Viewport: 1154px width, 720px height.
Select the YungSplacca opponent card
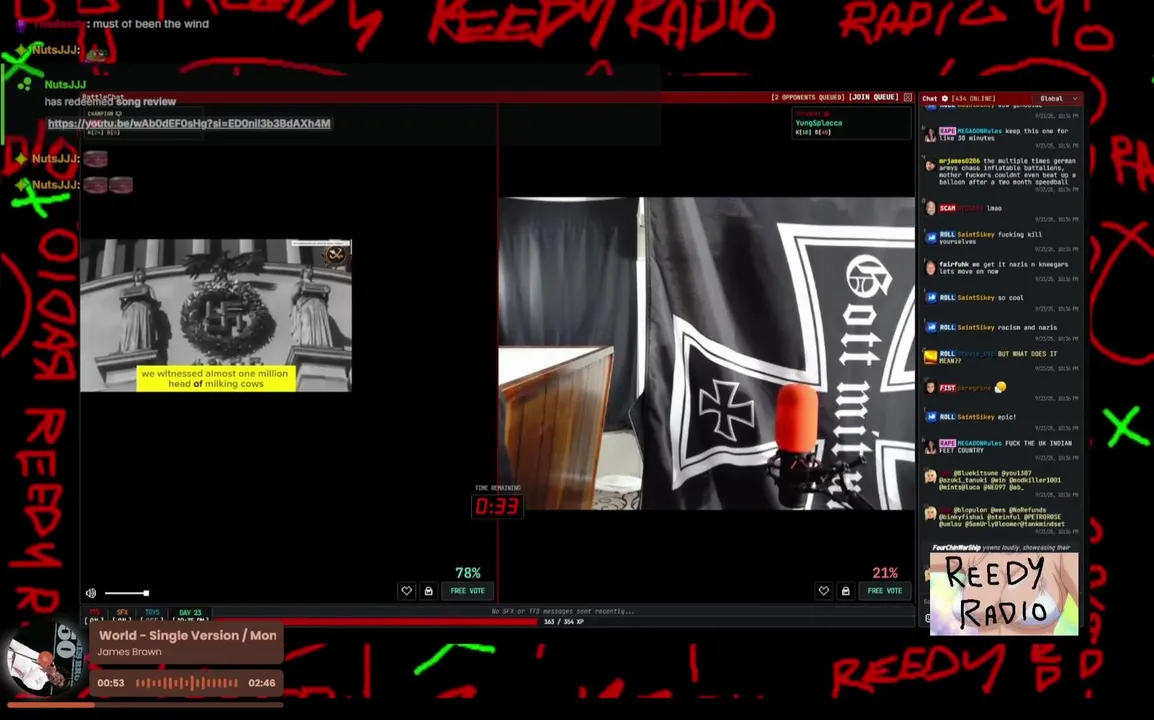tap(852, 123)
